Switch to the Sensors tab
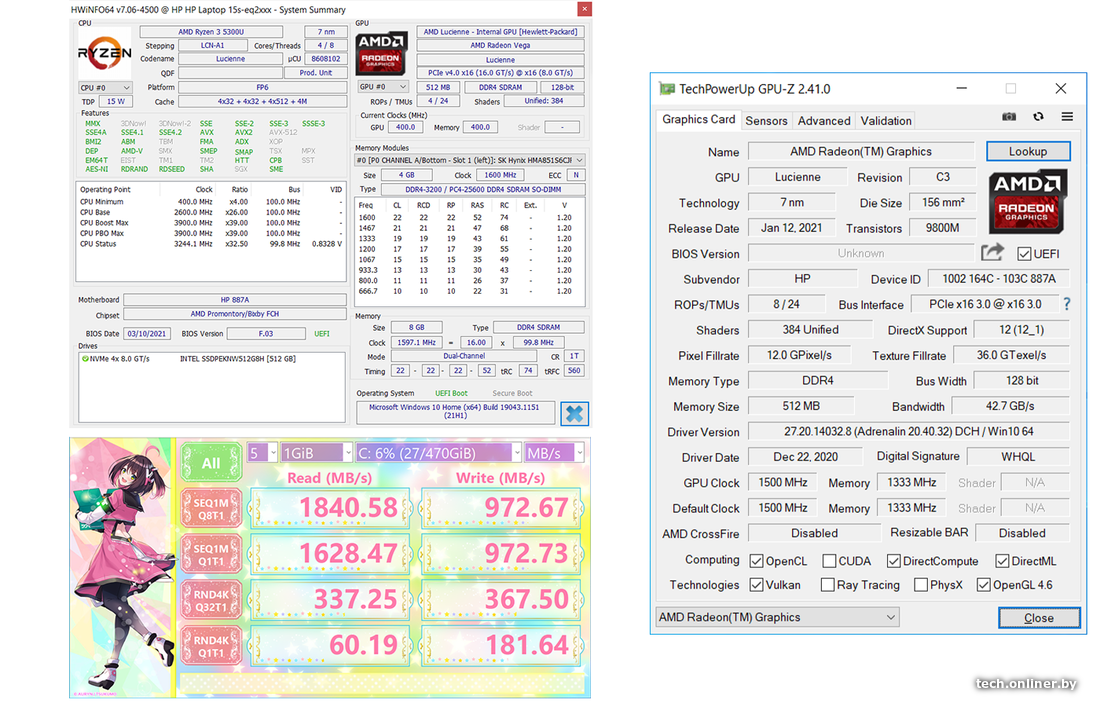1100x707 pixels. (766, 120)
